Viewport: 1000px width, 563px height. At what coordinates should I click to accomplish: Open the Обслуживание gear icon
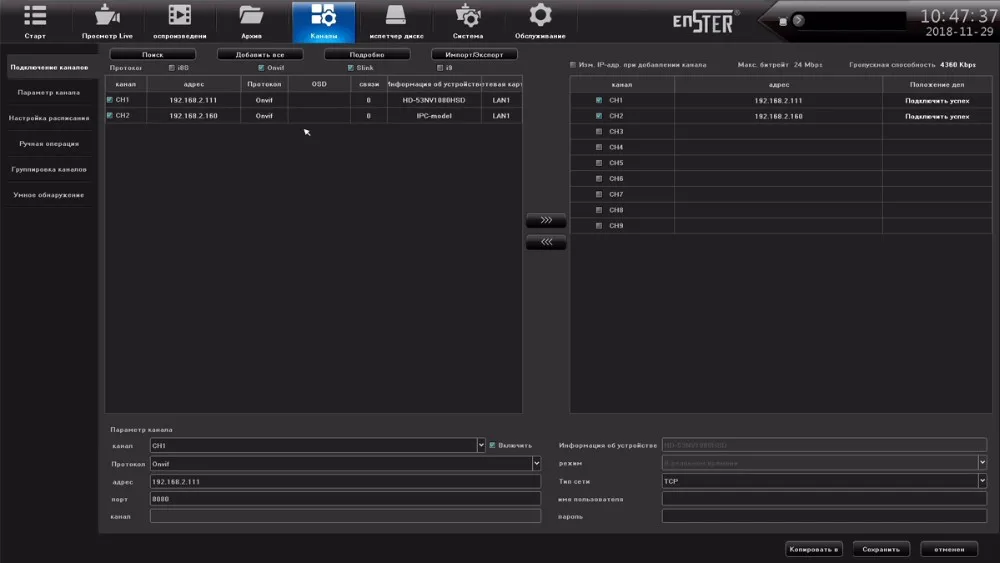pos(540,15)
